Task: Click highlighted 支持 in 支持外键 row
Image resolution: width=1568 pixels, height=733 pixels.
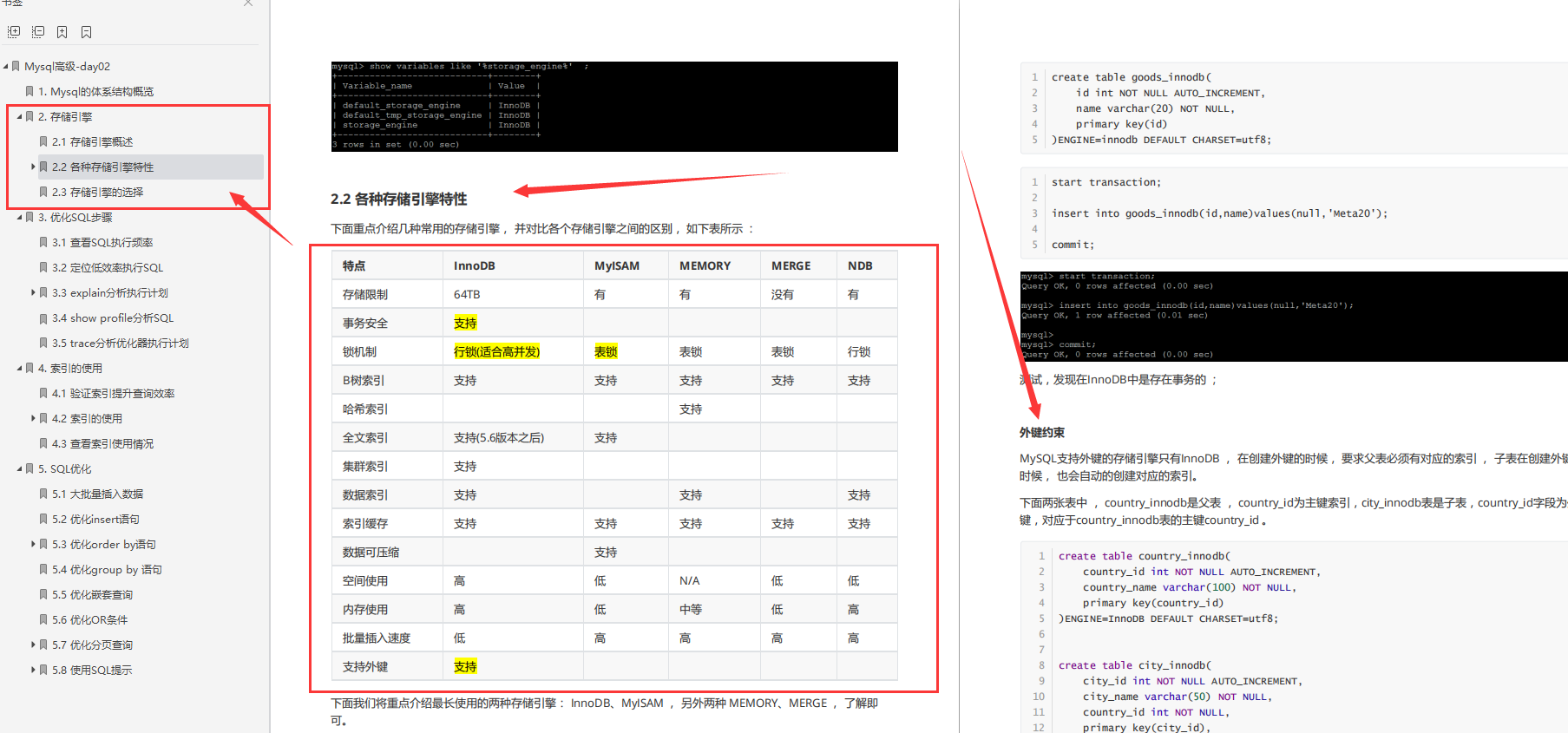Action: tap(465, 666)
